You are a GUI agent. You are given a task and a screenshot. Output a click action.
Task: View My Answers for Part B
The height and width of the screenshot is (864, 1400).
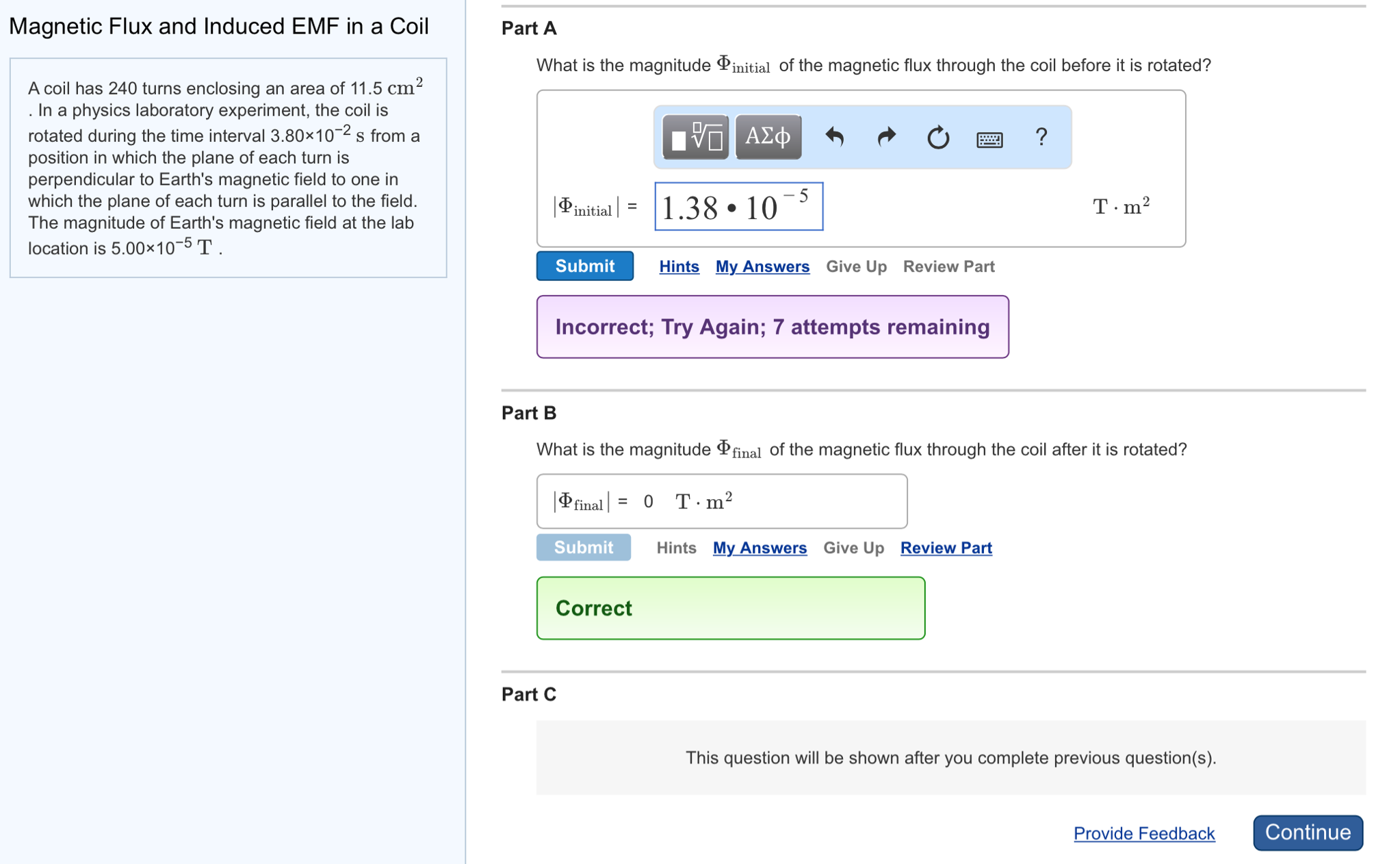tap(760, 548)
